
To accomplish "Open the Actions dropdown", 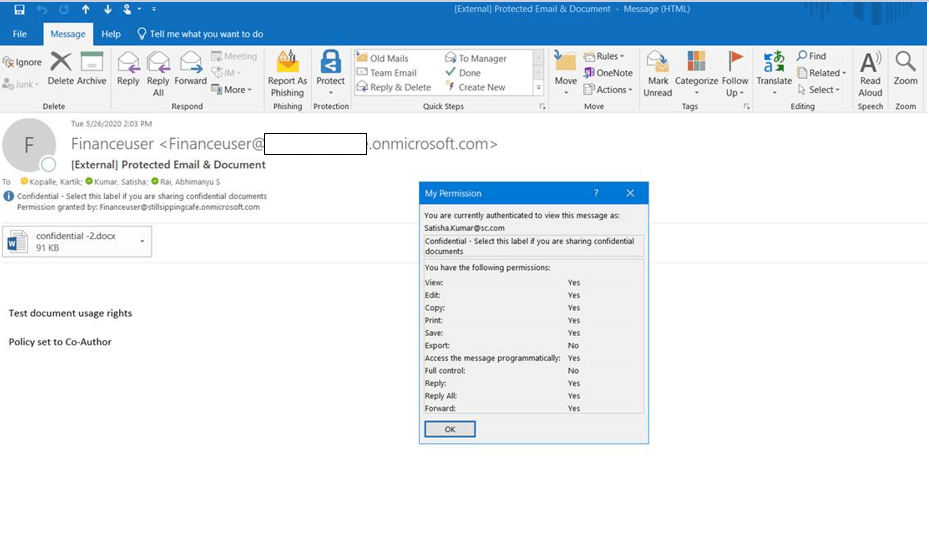I will pos(608,89).
